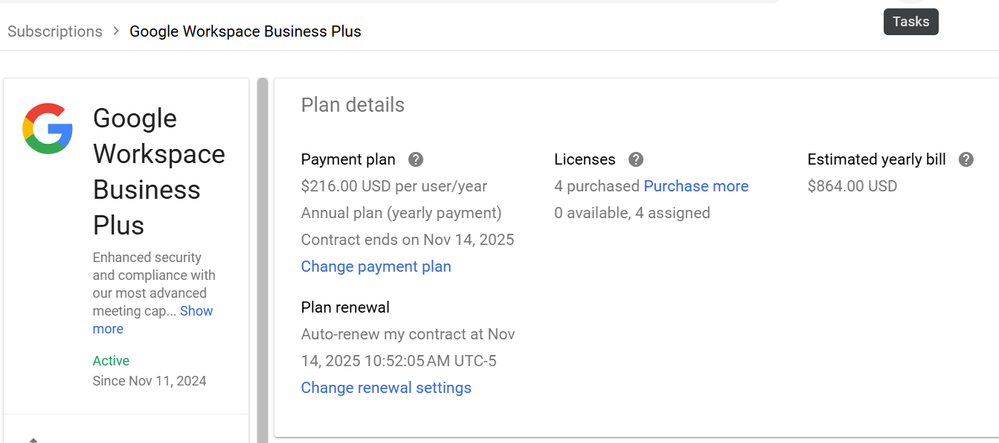999x443 pixels.
Task: Click the Plan details heading
Action: click(352, 105)
